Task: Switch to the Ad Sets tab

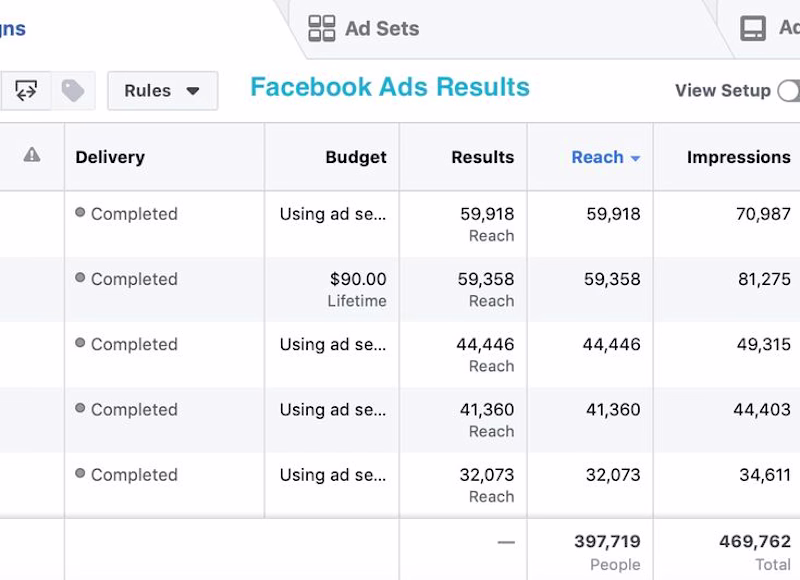Action: pos(381,28)
